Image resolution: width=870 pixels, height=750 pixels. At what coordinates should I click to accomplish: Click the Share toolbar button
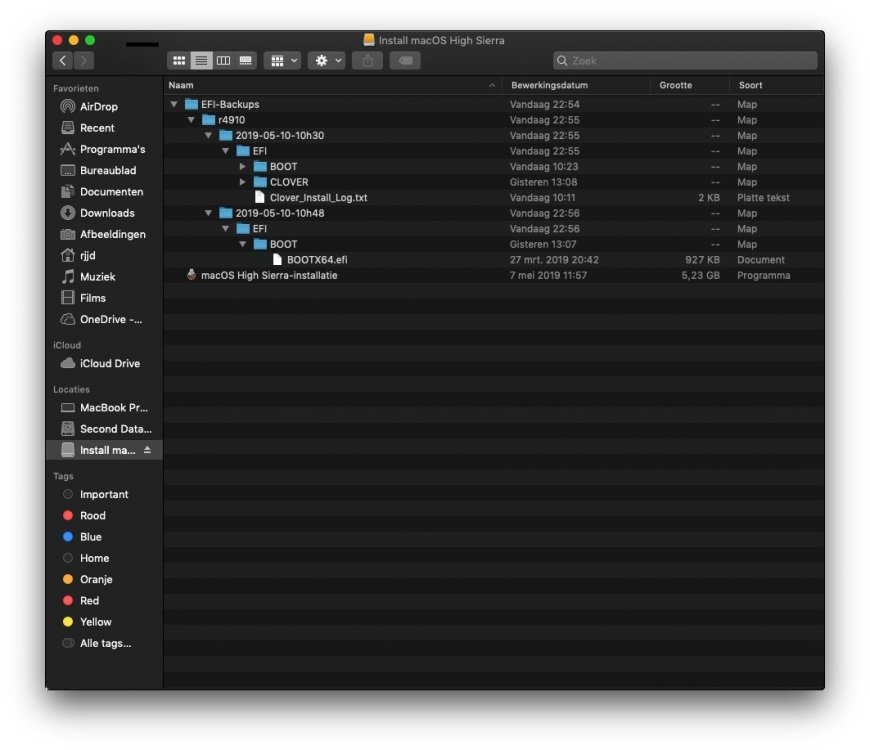pos(368,61)
